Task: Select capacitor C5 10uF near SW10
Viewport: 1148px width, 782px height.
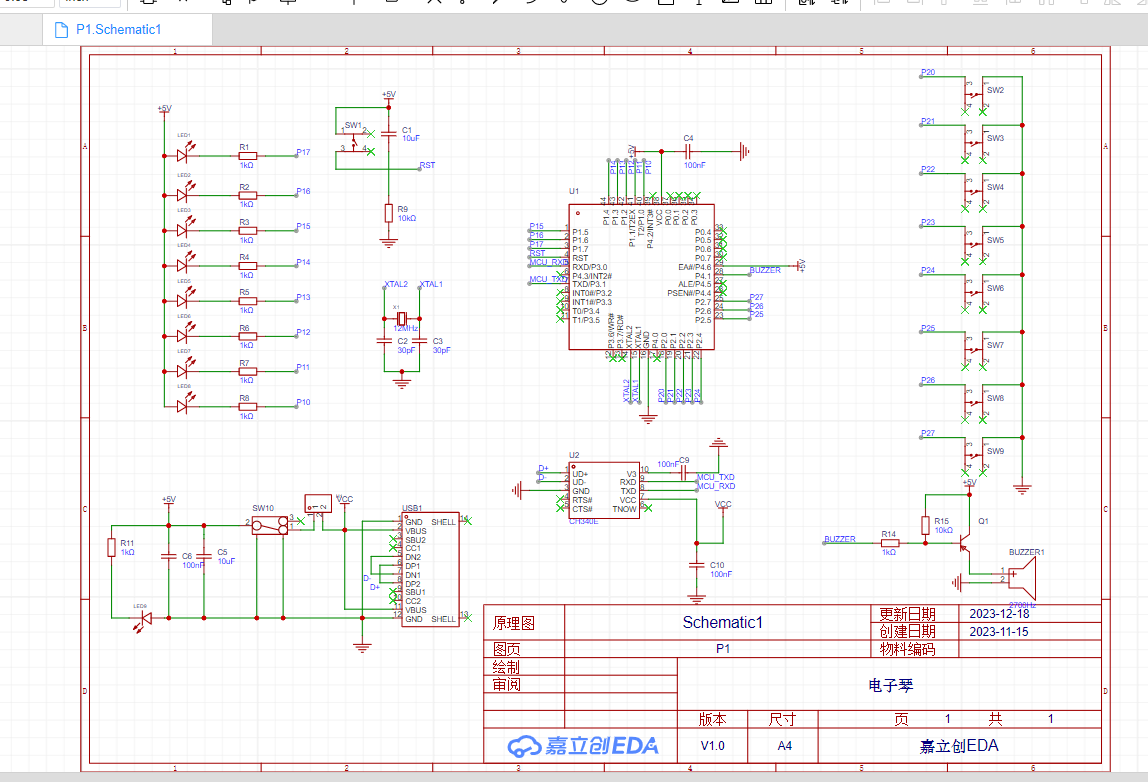Action: pos(204,556)
